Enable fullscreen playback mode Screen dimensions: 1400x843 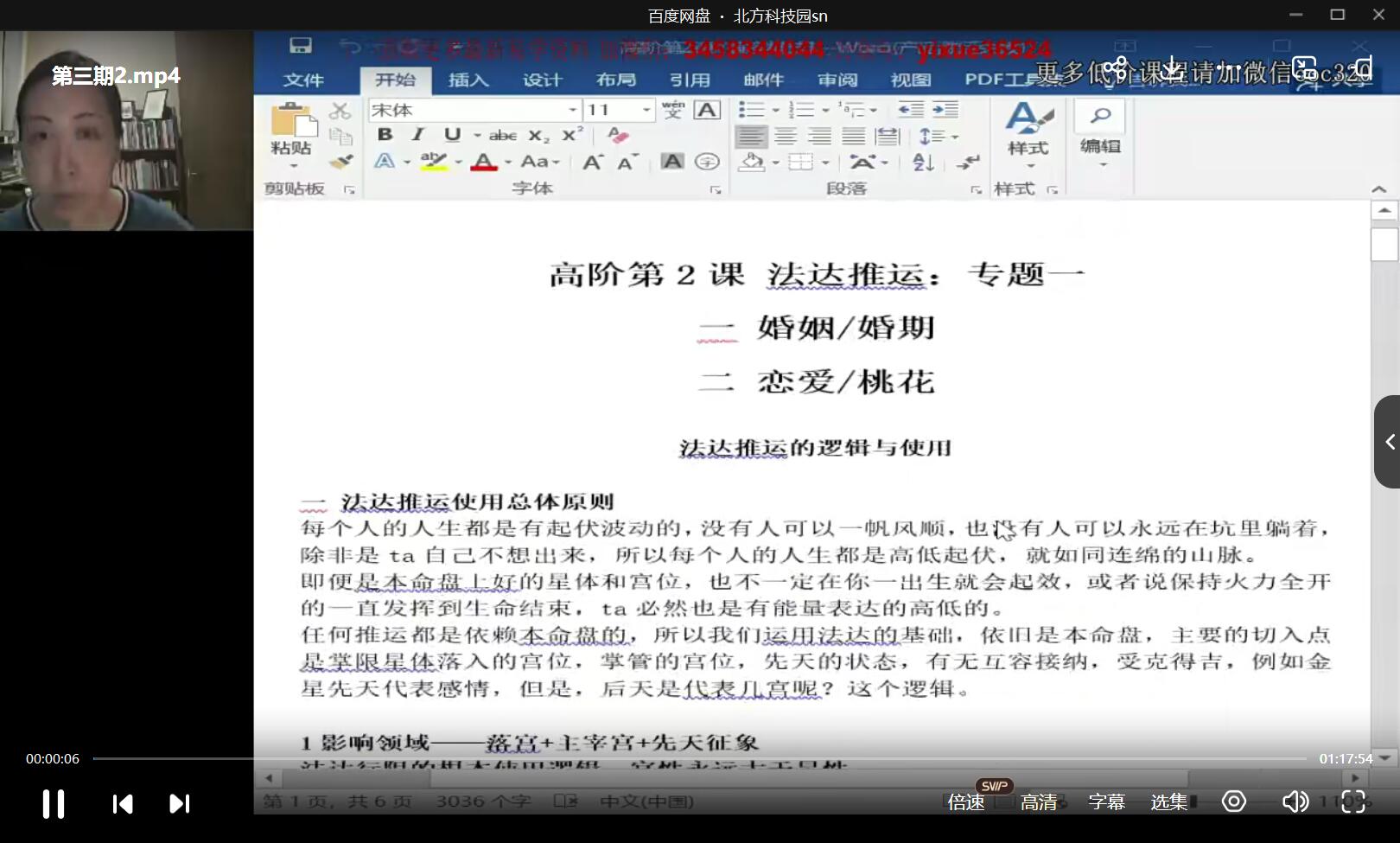(1354, 802)
